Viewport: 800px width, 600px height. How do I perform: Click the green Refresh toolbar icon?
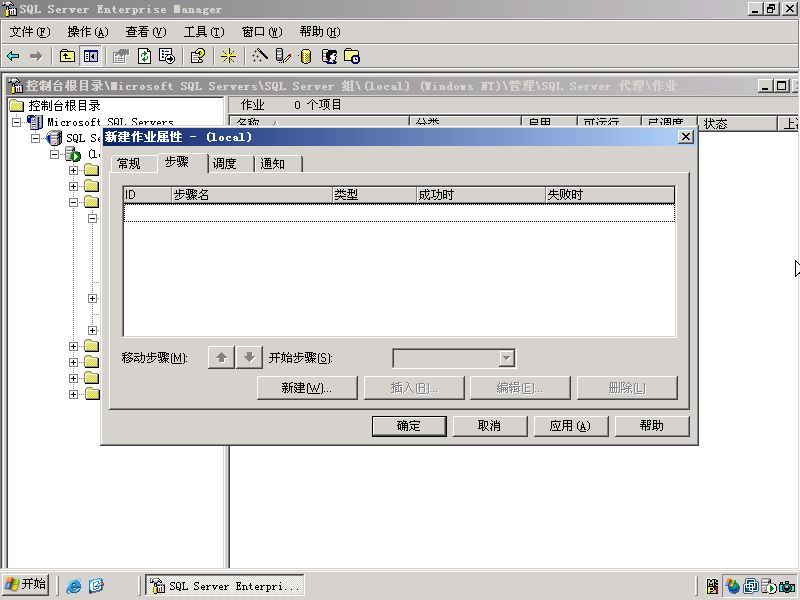pos(145,56)
